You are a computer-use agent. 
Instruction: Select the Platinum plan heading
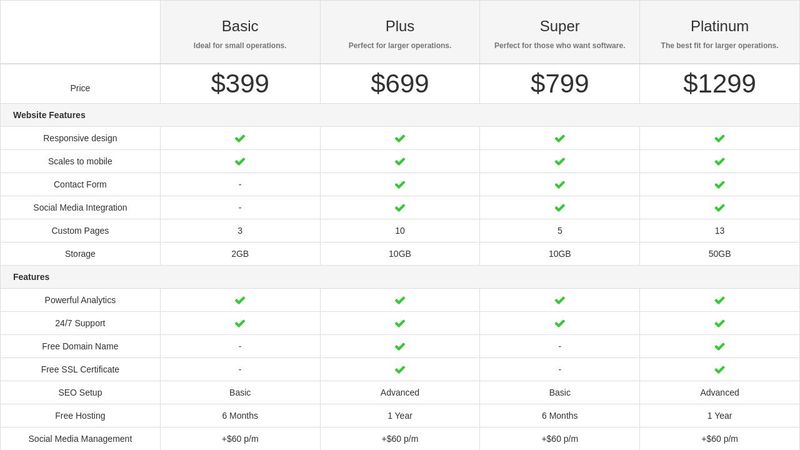720,26
